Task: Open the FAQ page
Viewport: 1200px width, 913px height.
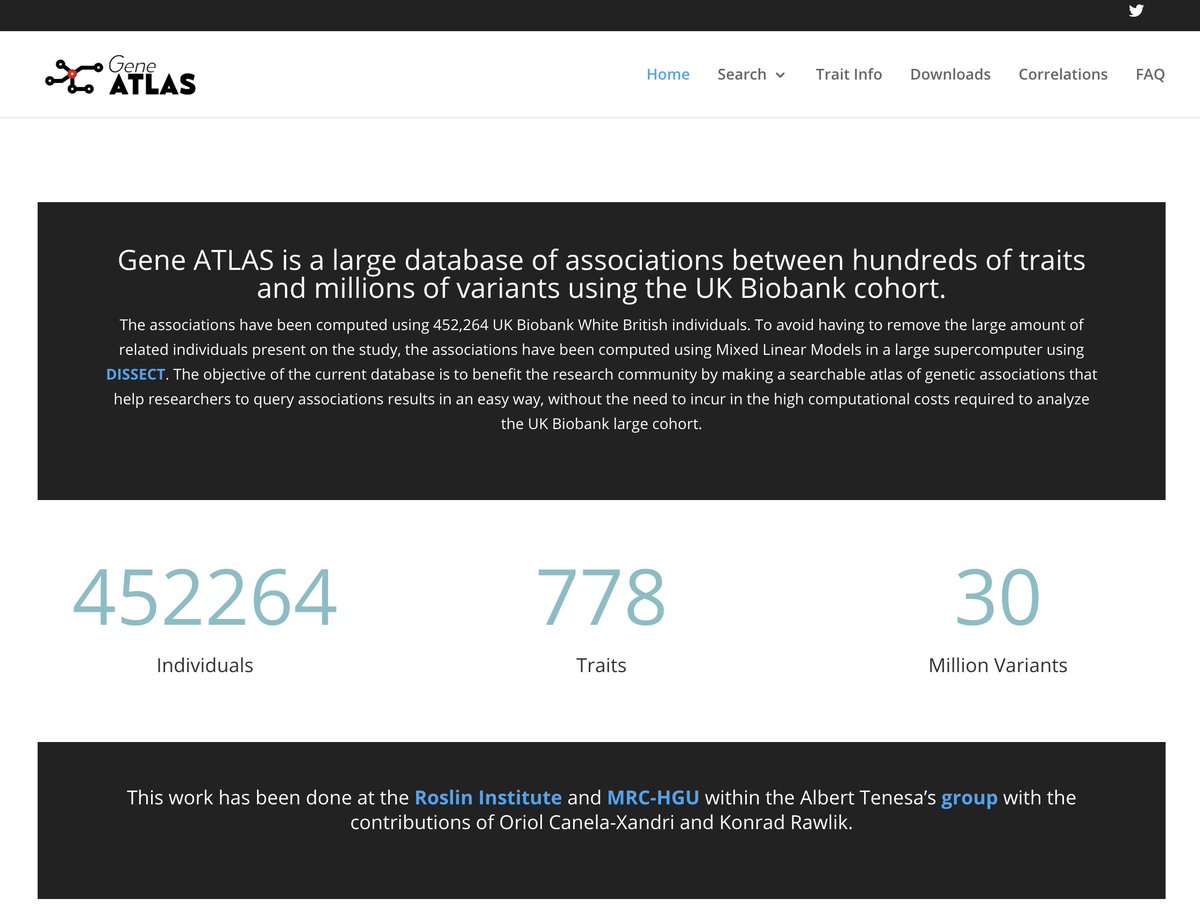Action: pos(1150,74)
